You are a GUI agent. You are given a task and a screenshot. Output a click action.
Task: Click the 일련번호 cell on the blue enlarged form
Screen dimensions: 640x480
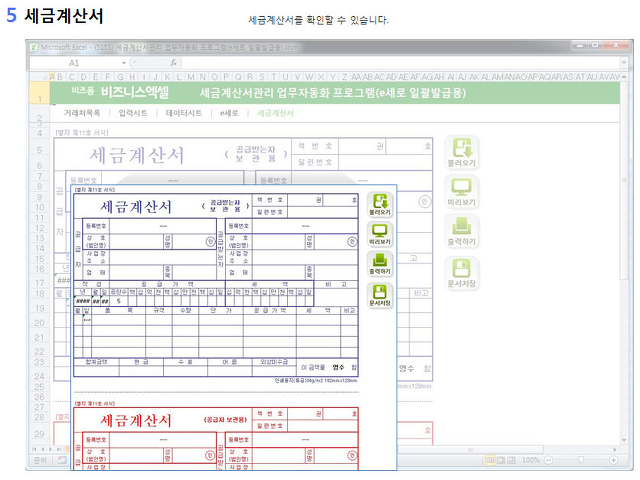click(x=270, y=212)
